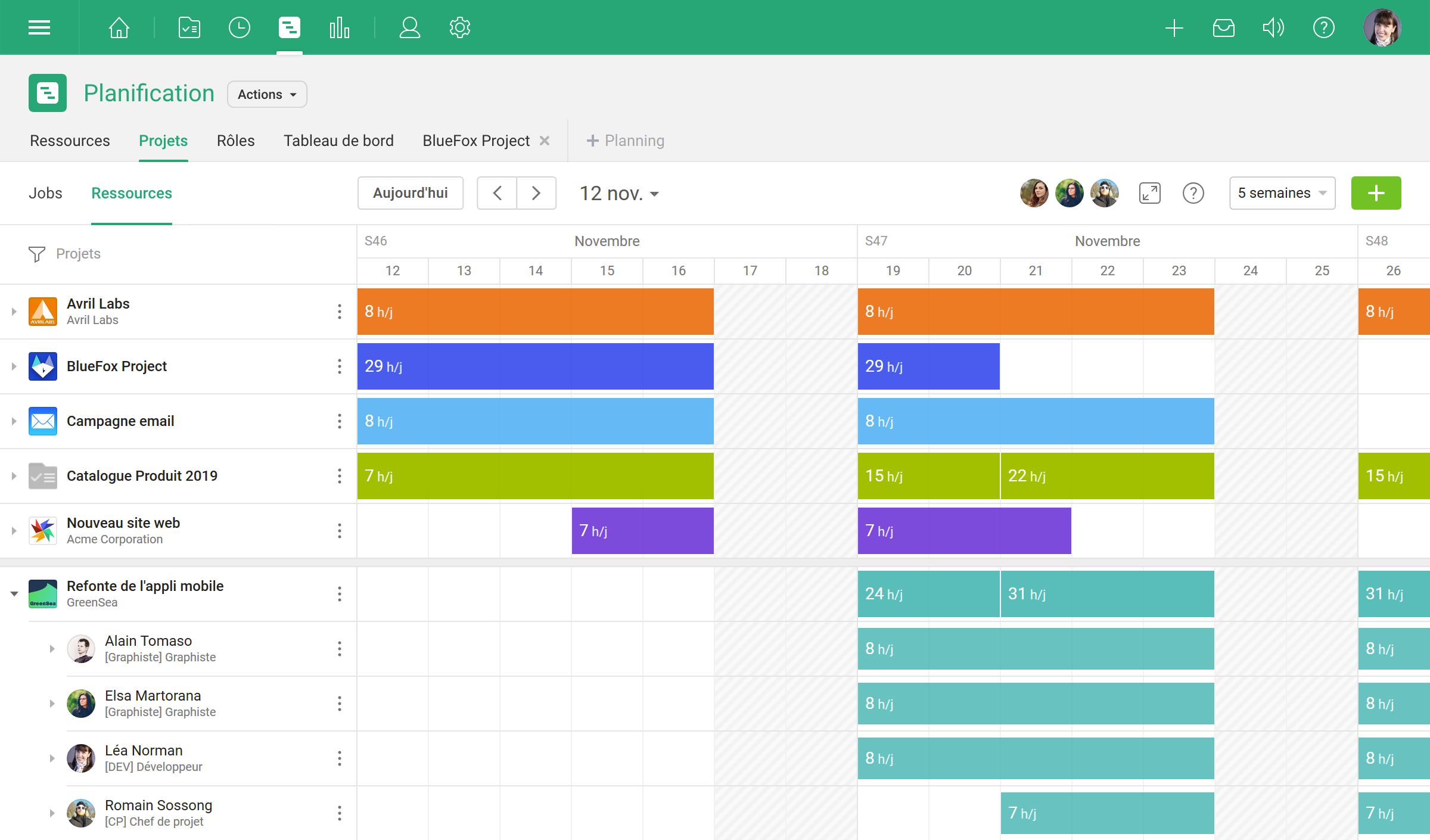
Task: Expand the Nouveau site web row
Action: (x=14, y=531)
